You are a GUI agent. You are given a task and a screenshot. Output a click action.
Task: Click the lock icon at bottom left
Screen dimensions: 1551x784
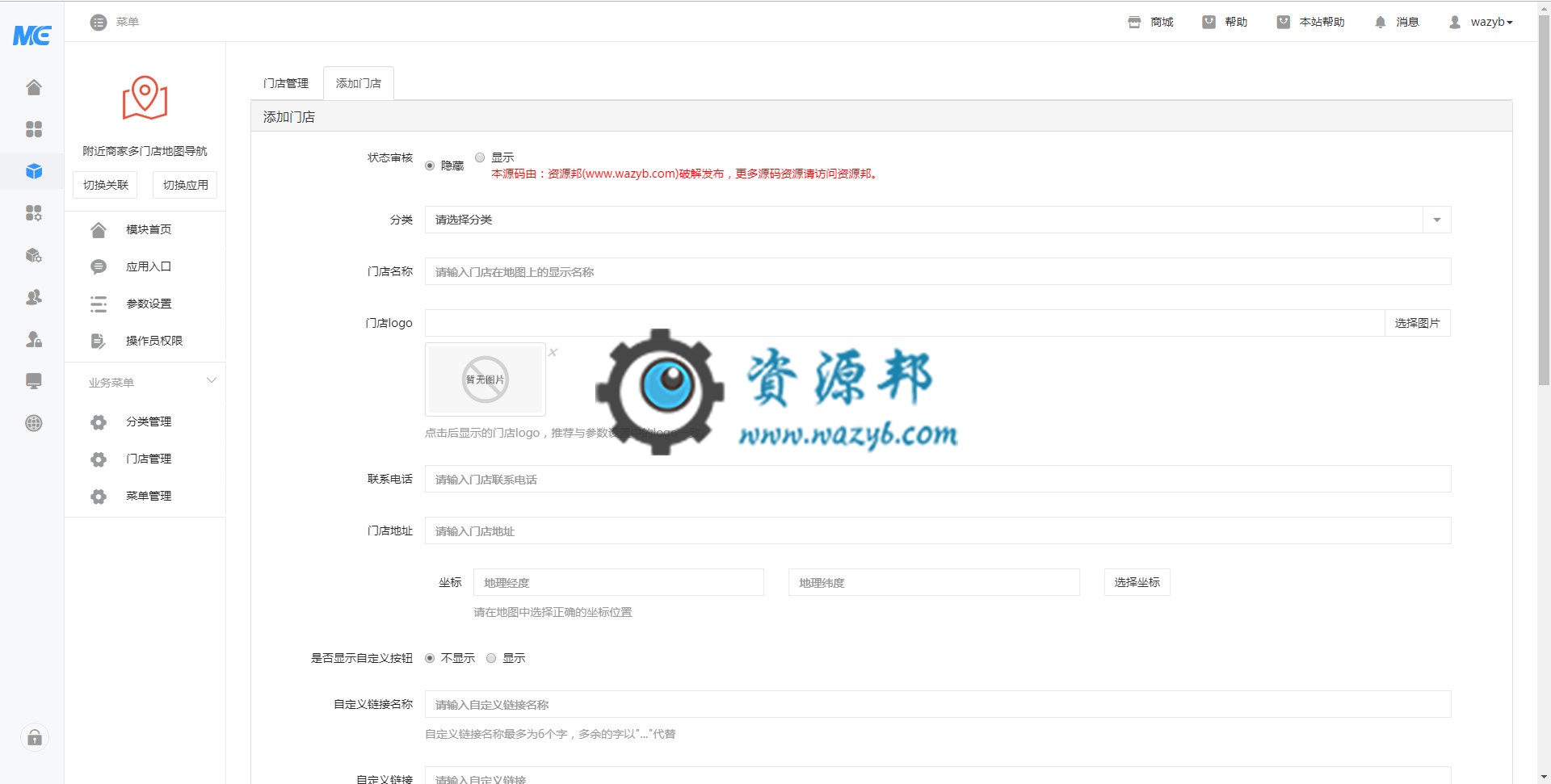pos(35,737)
